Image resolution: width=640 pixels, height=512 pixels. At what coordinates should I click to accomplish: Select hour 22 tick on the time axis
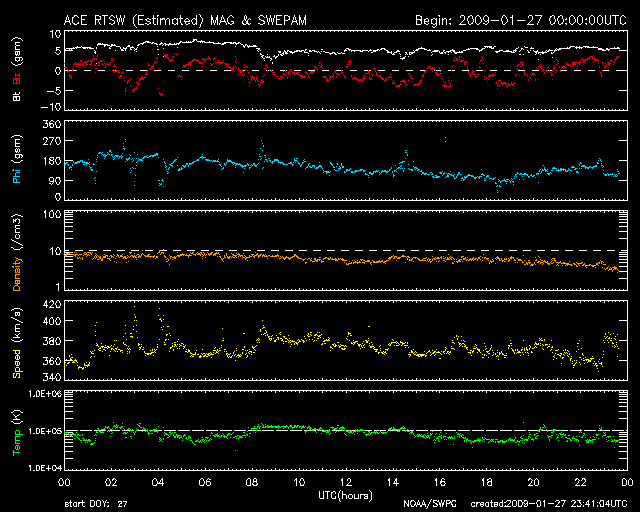click(580, 481)
